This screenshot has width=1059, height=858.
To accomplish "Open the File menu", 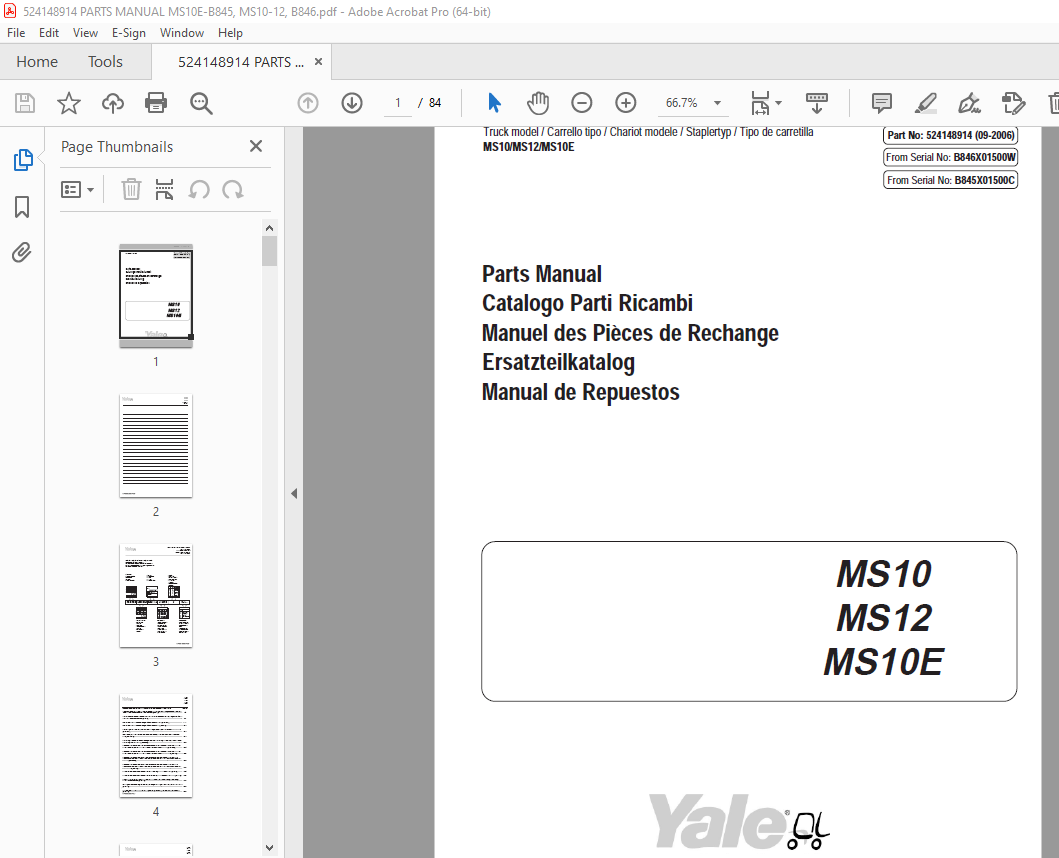I will 16,32.
